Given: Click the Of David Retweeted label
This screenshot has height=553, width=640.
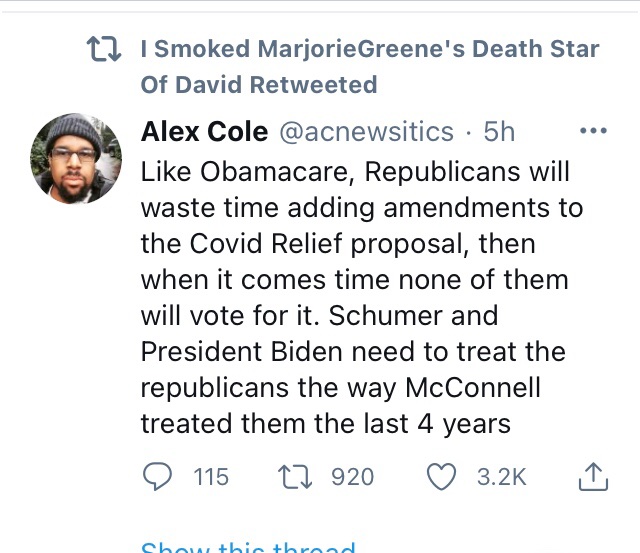Looking at the screenshot, I should pyautogui.click(x=259, y=84).
